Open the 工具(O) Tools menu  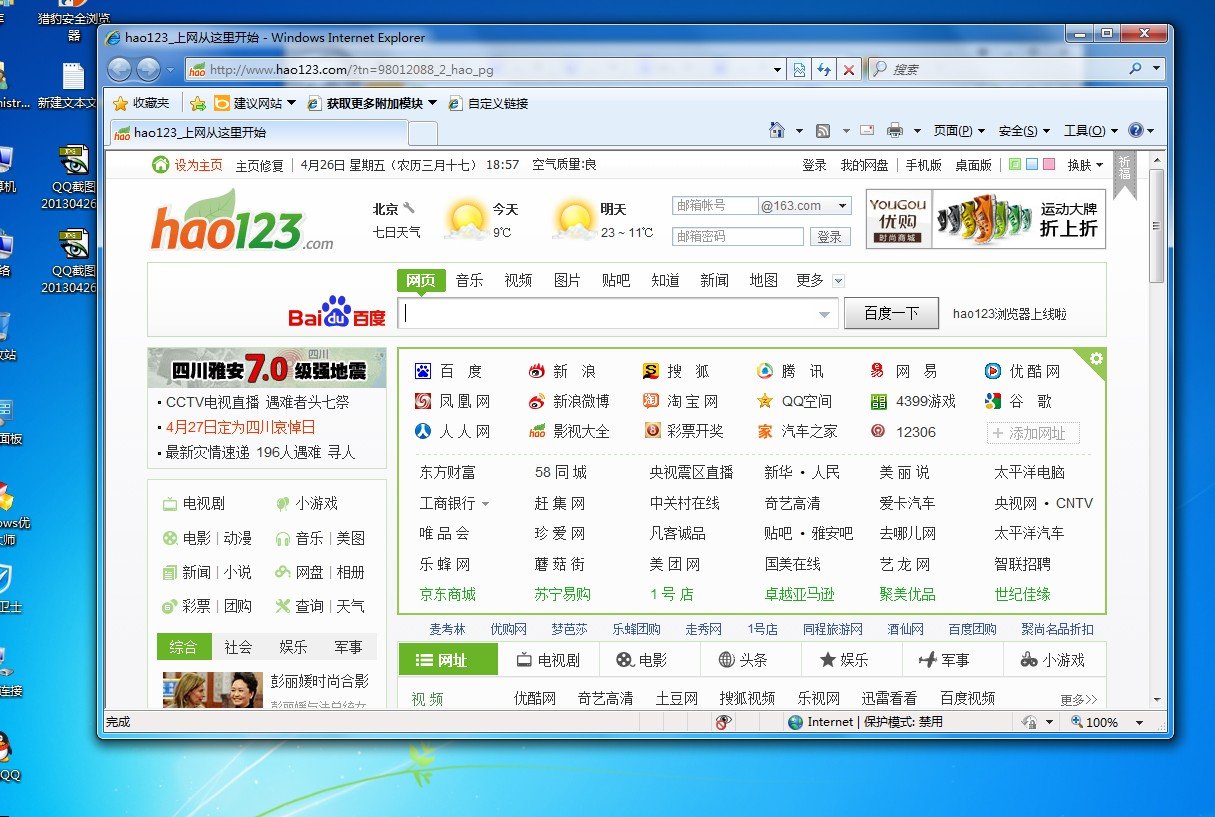1090,131
